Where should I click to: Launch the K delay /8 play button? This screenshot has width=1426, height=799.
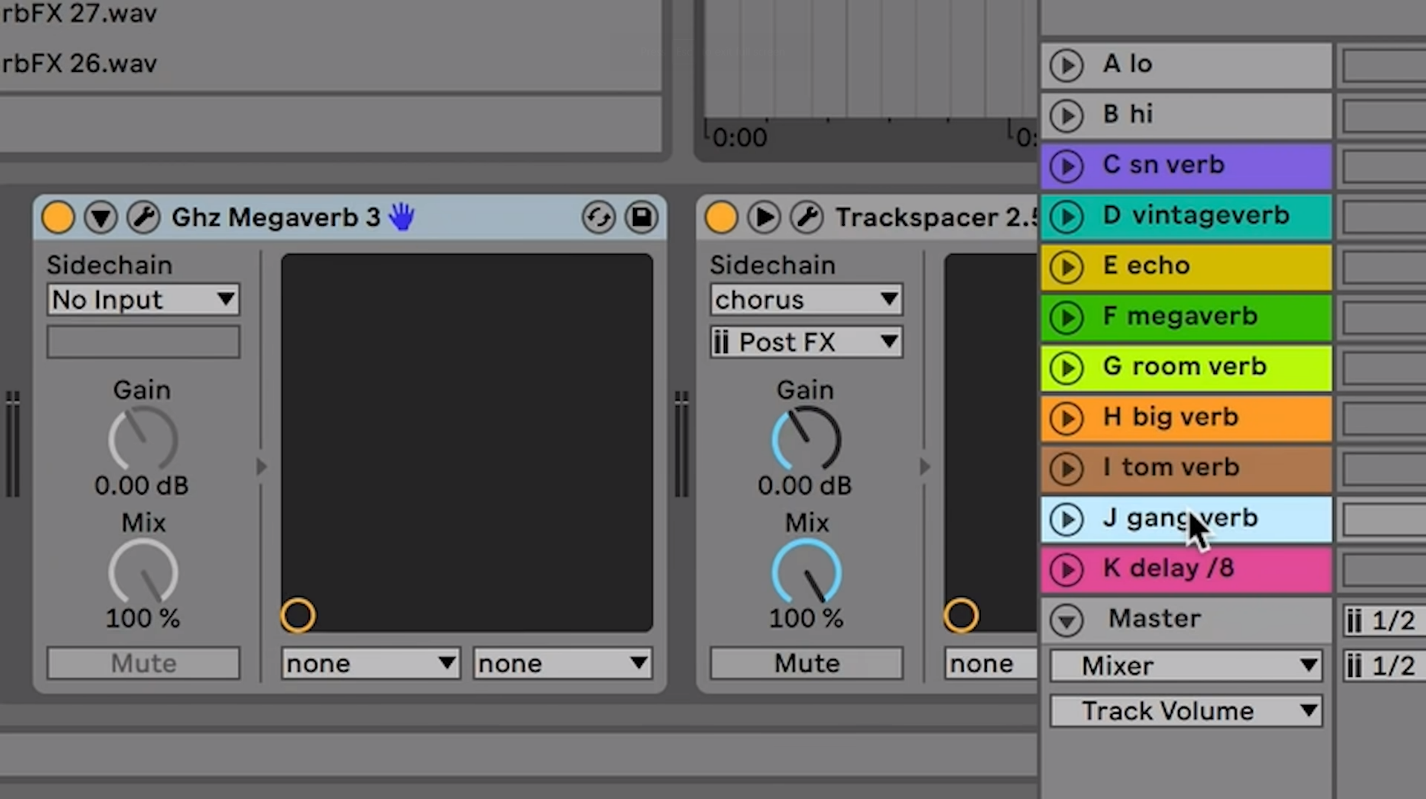pos(1066,569)
